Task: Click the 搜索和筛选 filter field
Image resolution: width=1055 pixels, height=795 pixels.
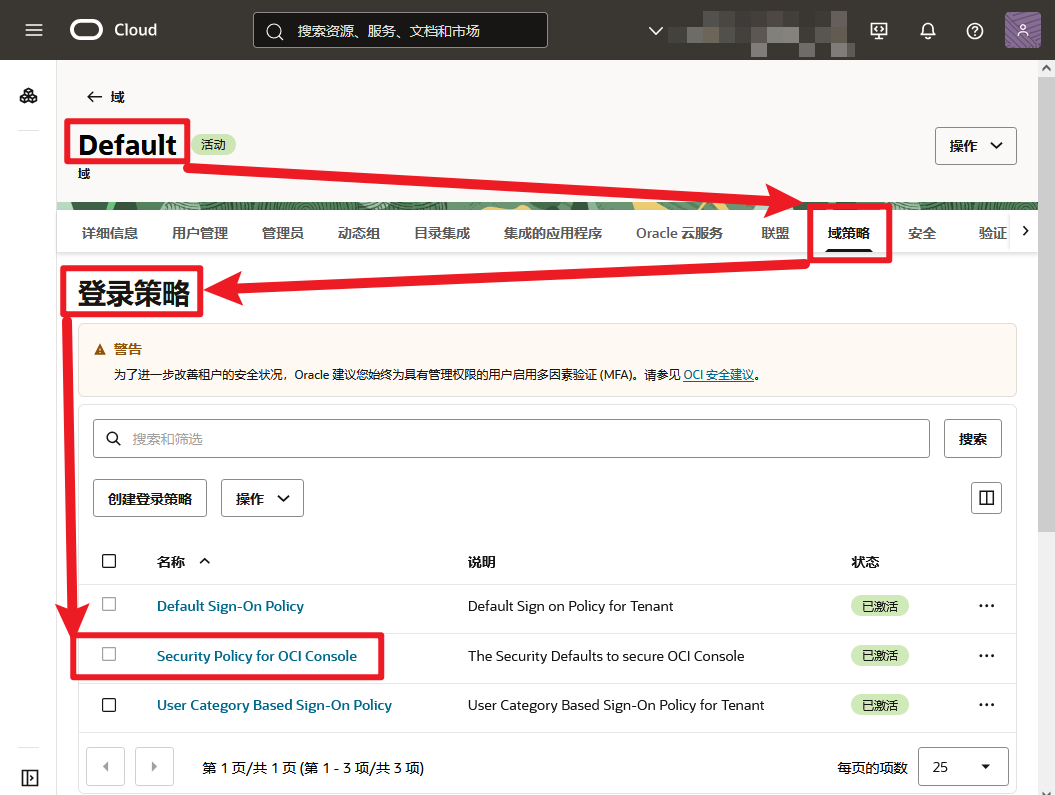Action: click(511, 439)
